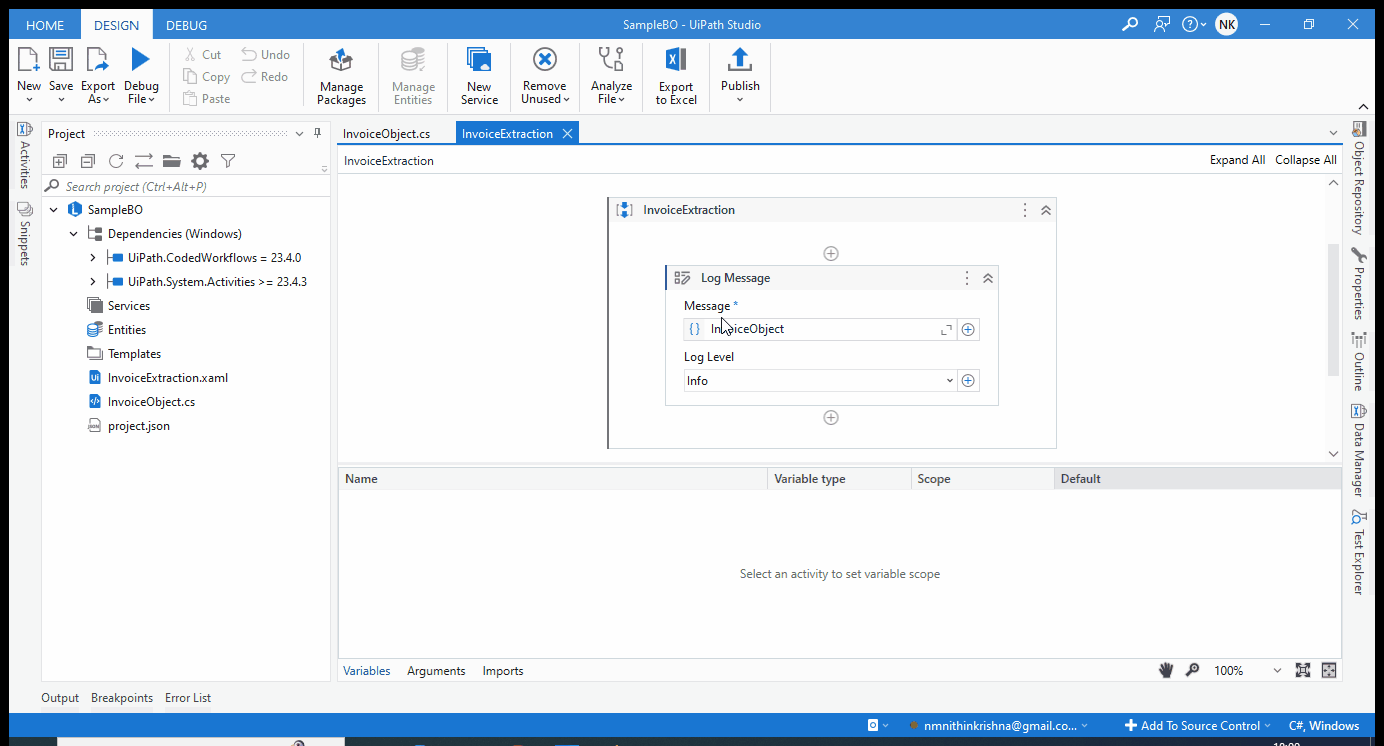Refresh the Project panel

(116, 161)
